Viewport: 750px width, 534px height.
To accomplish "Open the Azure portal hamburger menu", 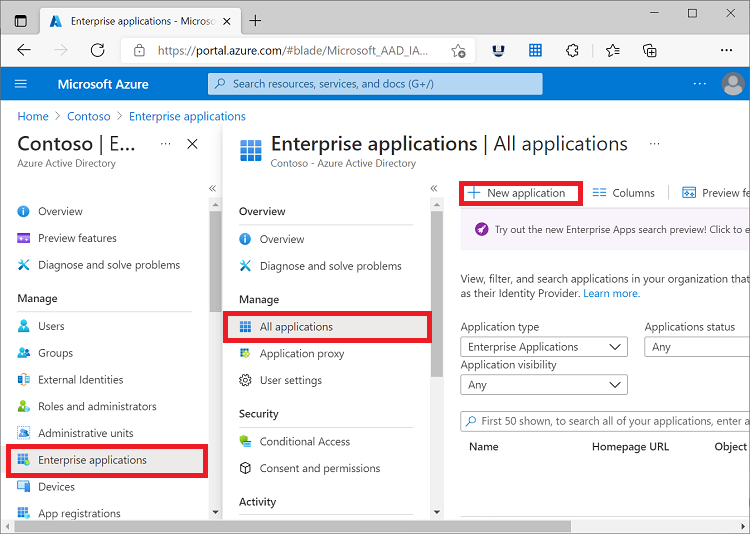I will pyautogui.click(x=21, y=84).
